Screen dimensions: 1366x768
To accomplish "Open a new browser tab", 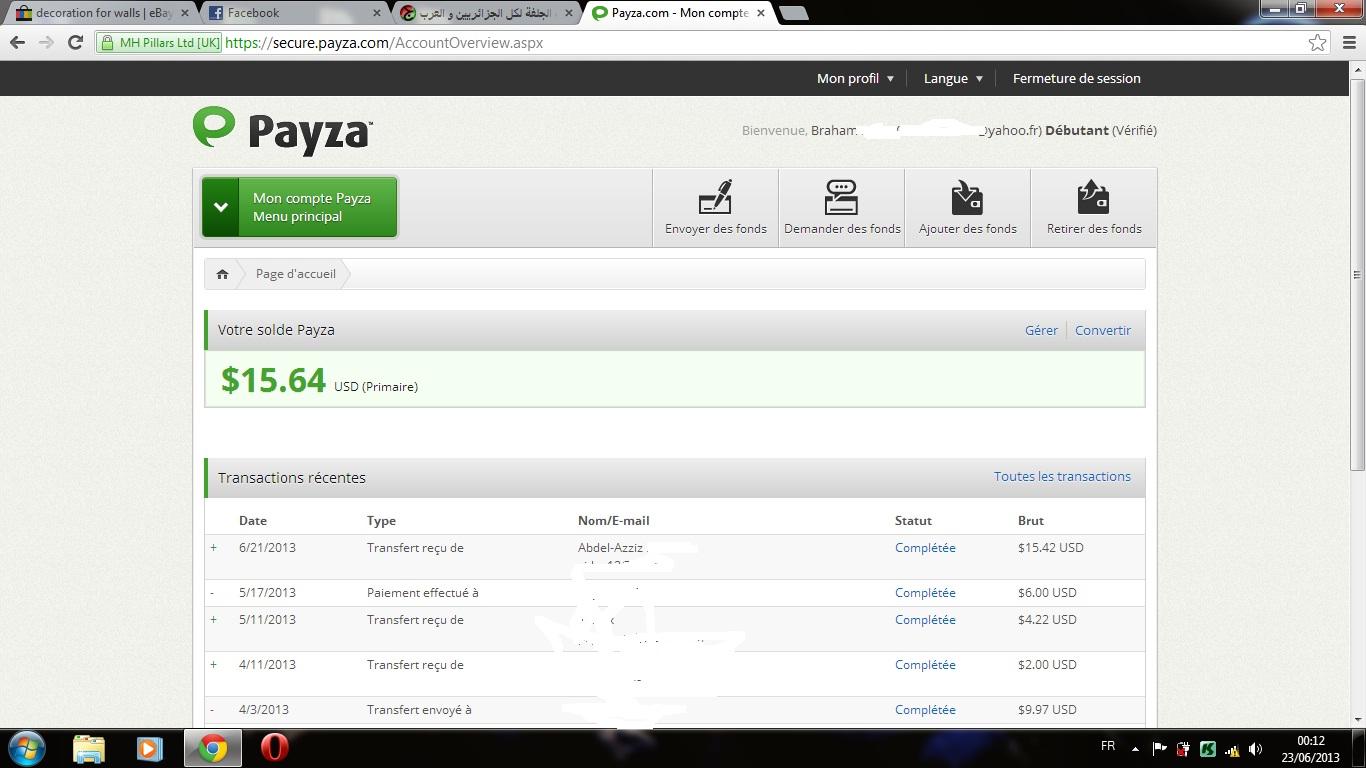I will [x=793, y=13].
